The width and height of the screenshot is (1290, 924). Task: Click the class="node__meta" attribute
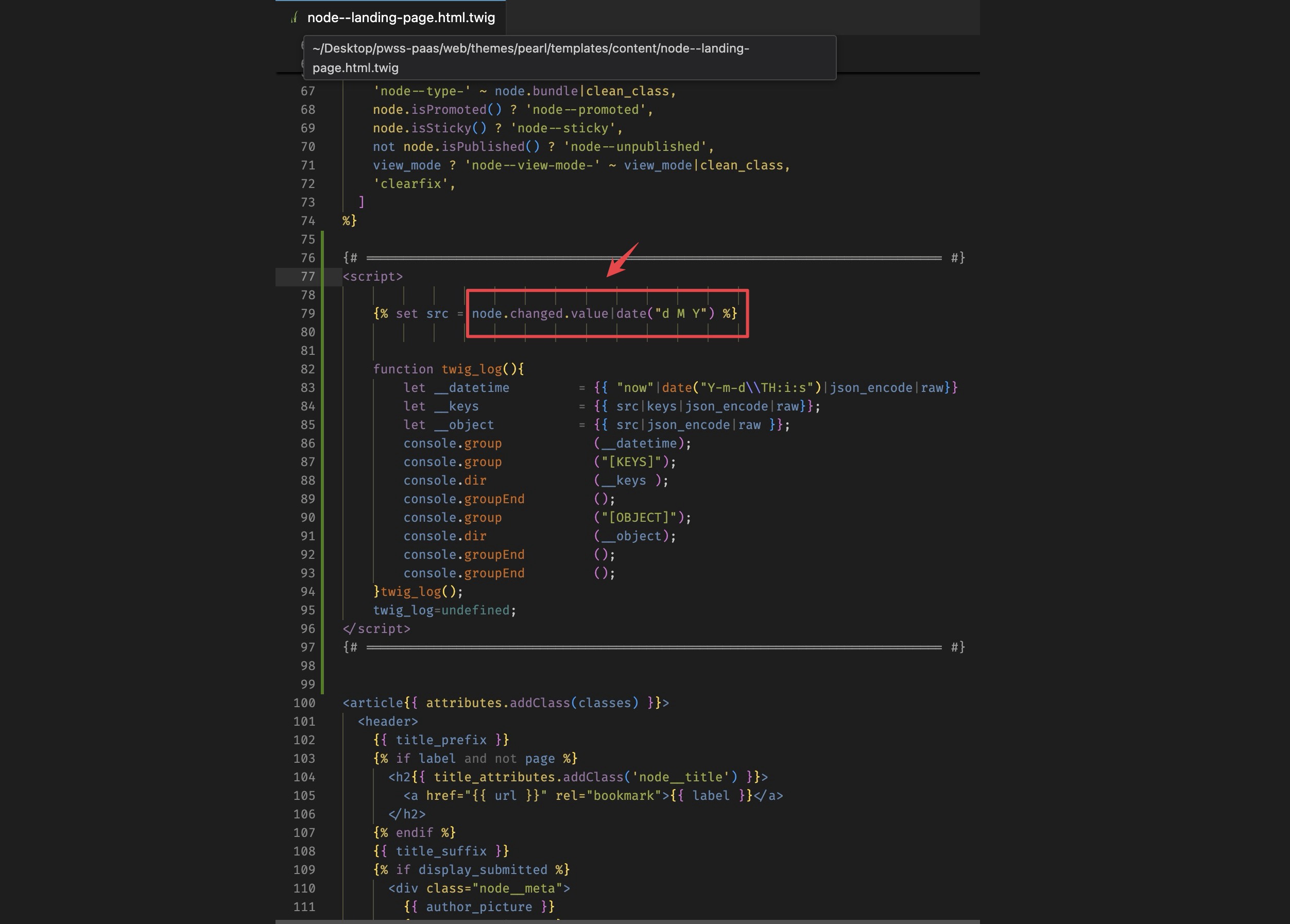[x=494, y=888]
